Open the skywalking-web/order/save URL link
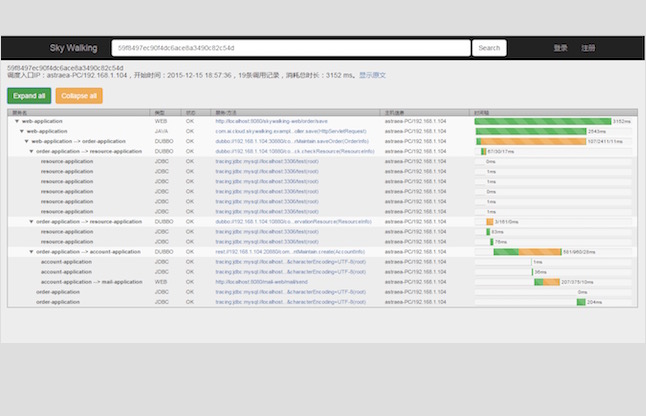The image size is (646, 416). pyautogui.click(x=272, y=121)
